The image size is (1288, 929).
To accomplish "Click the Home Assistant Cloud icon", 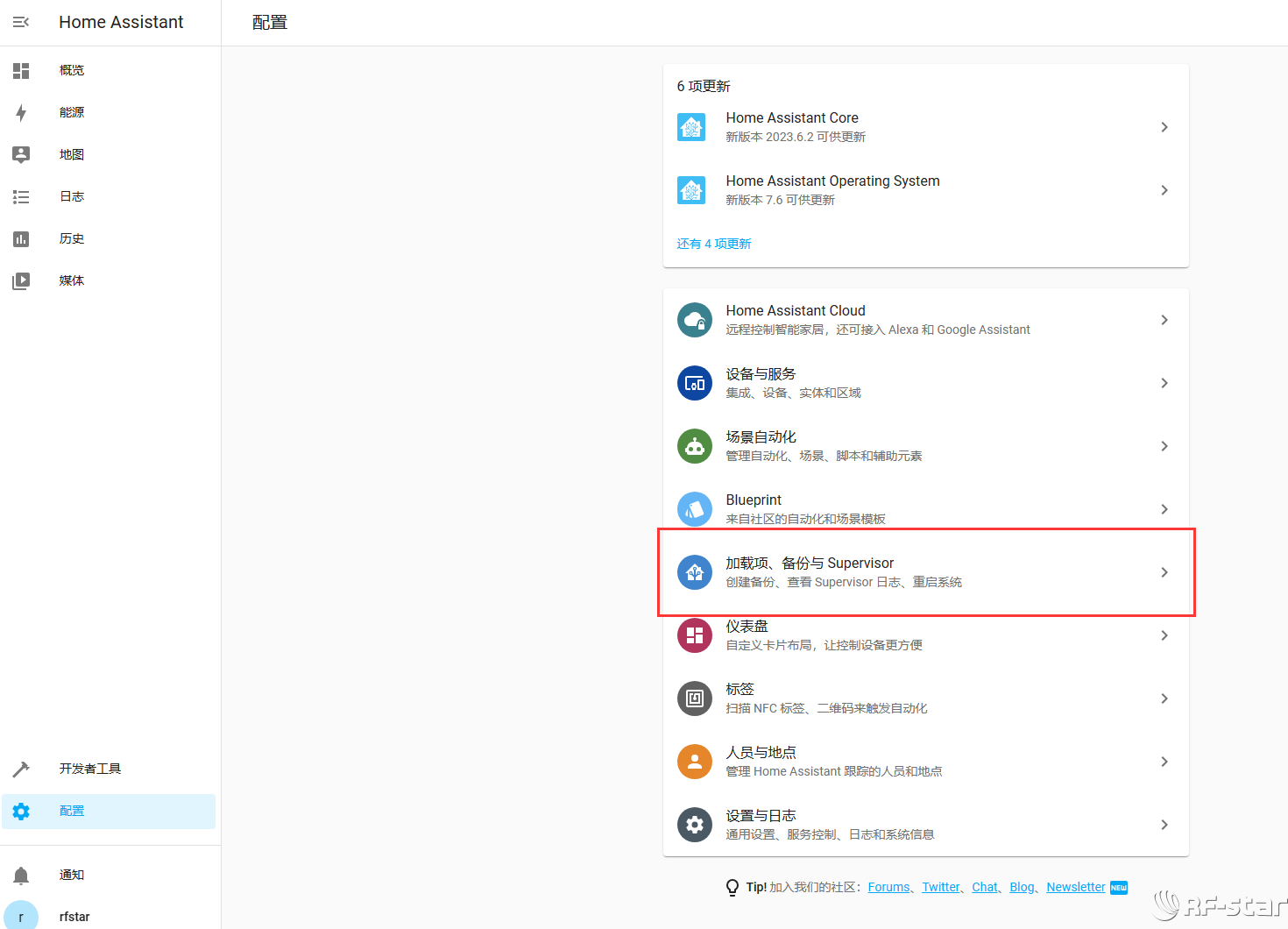I will click(695, 320).
